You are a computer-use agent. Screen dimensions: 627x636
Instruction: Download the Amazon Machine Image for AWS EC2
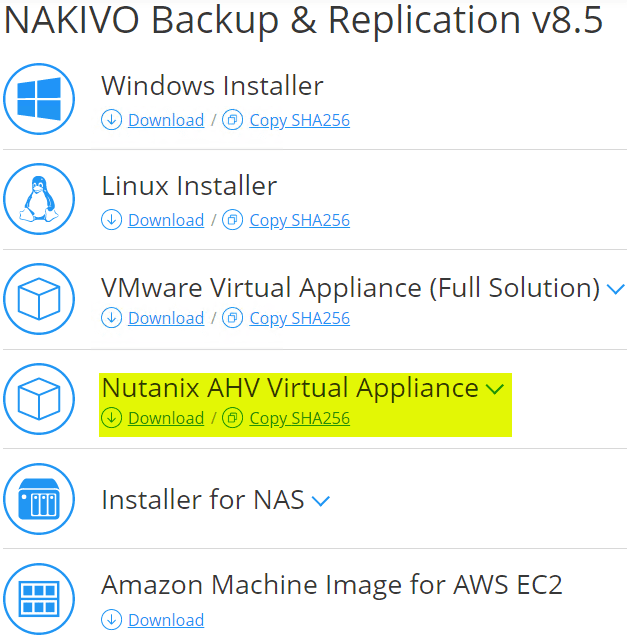(x=165, y=620)
